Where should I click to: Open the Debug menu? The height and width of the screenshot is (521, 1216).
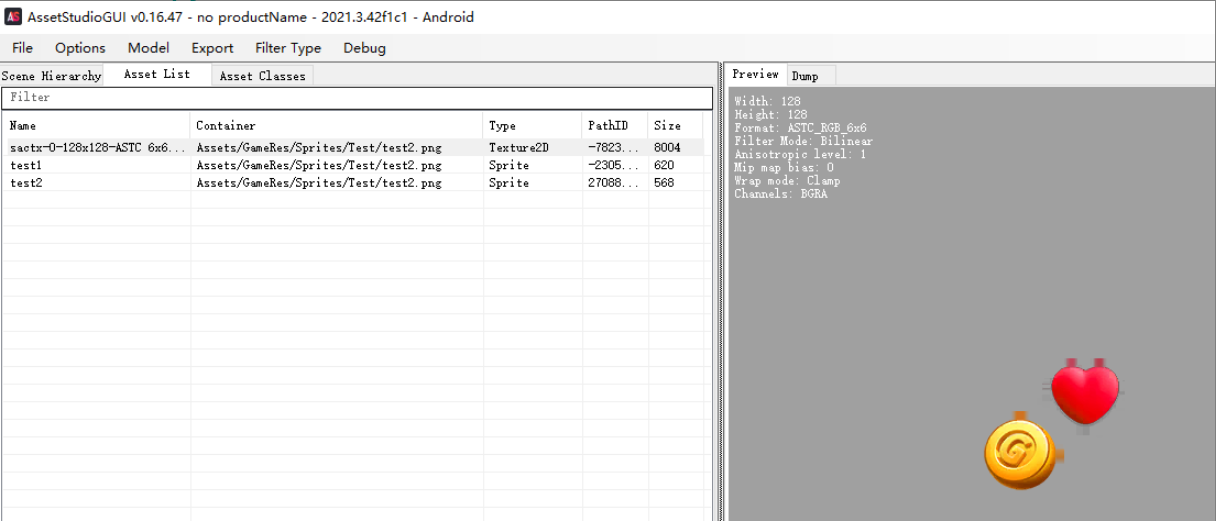[x=364, y=48]
